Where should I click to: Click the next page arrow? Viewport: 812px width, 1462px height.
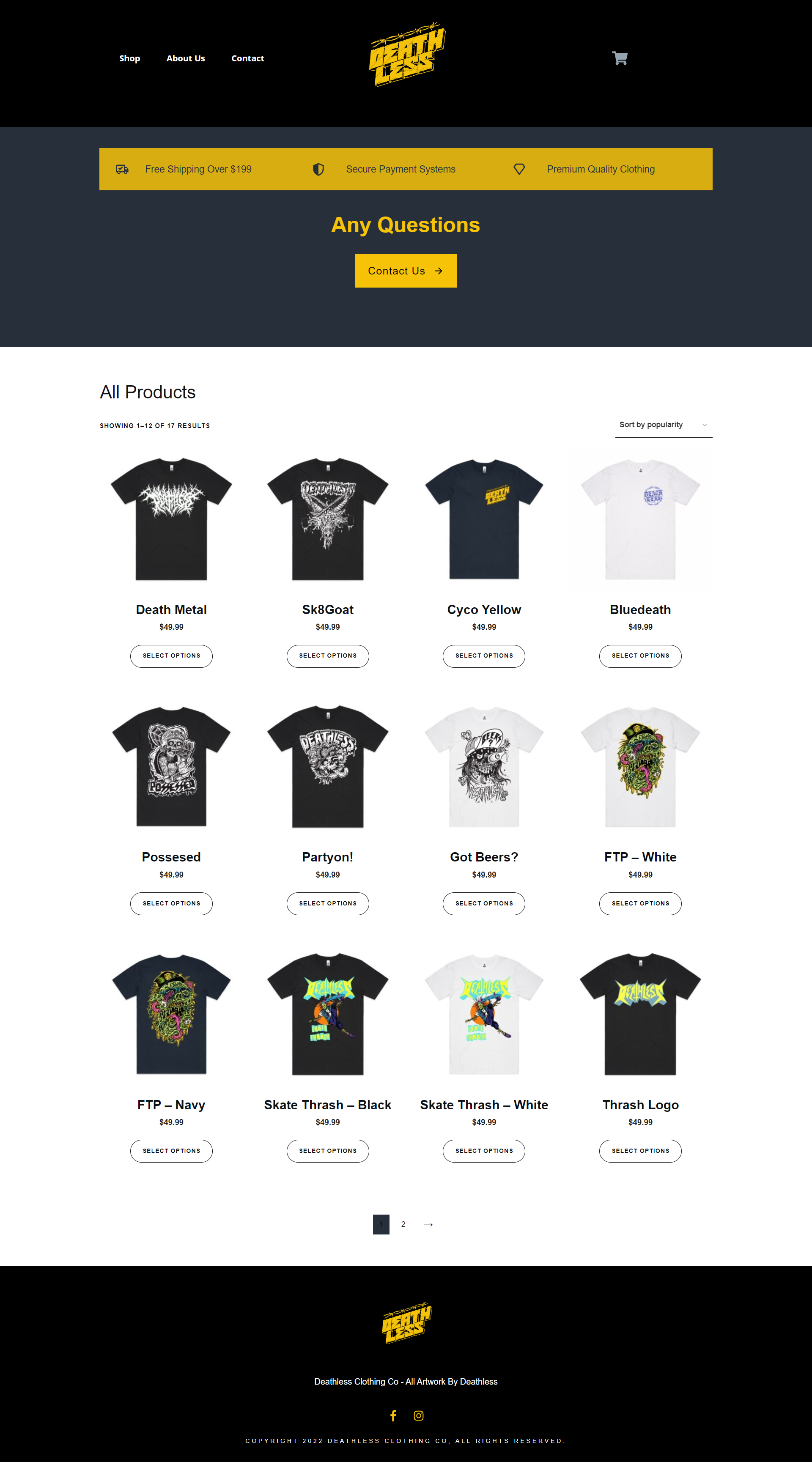428,1224
